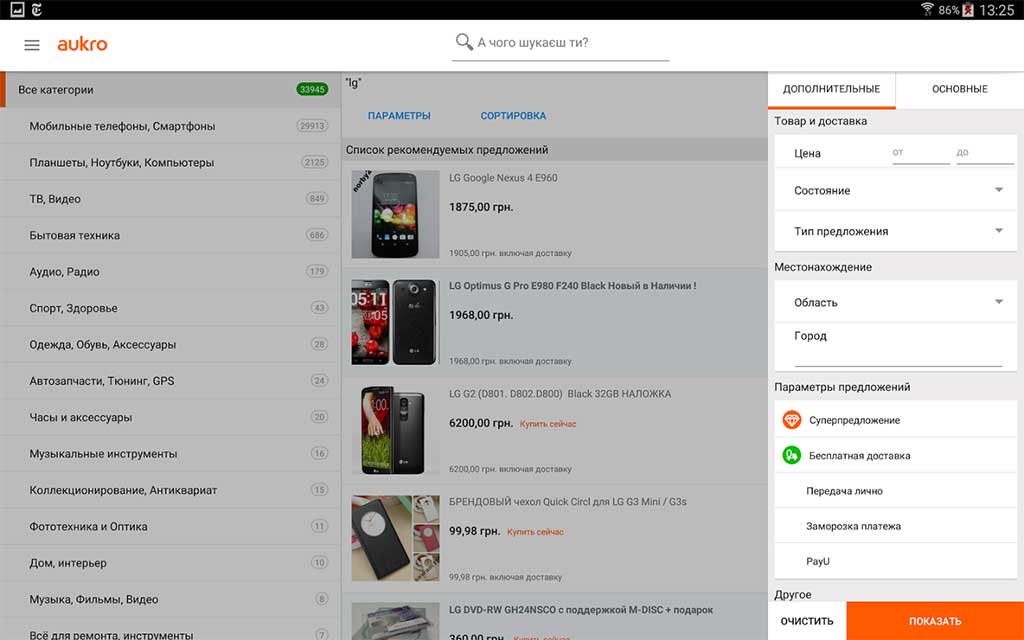Focus the price 'от' field
Image resolution: width=1024 pixels, height=640 pixels.
point(921,153)
